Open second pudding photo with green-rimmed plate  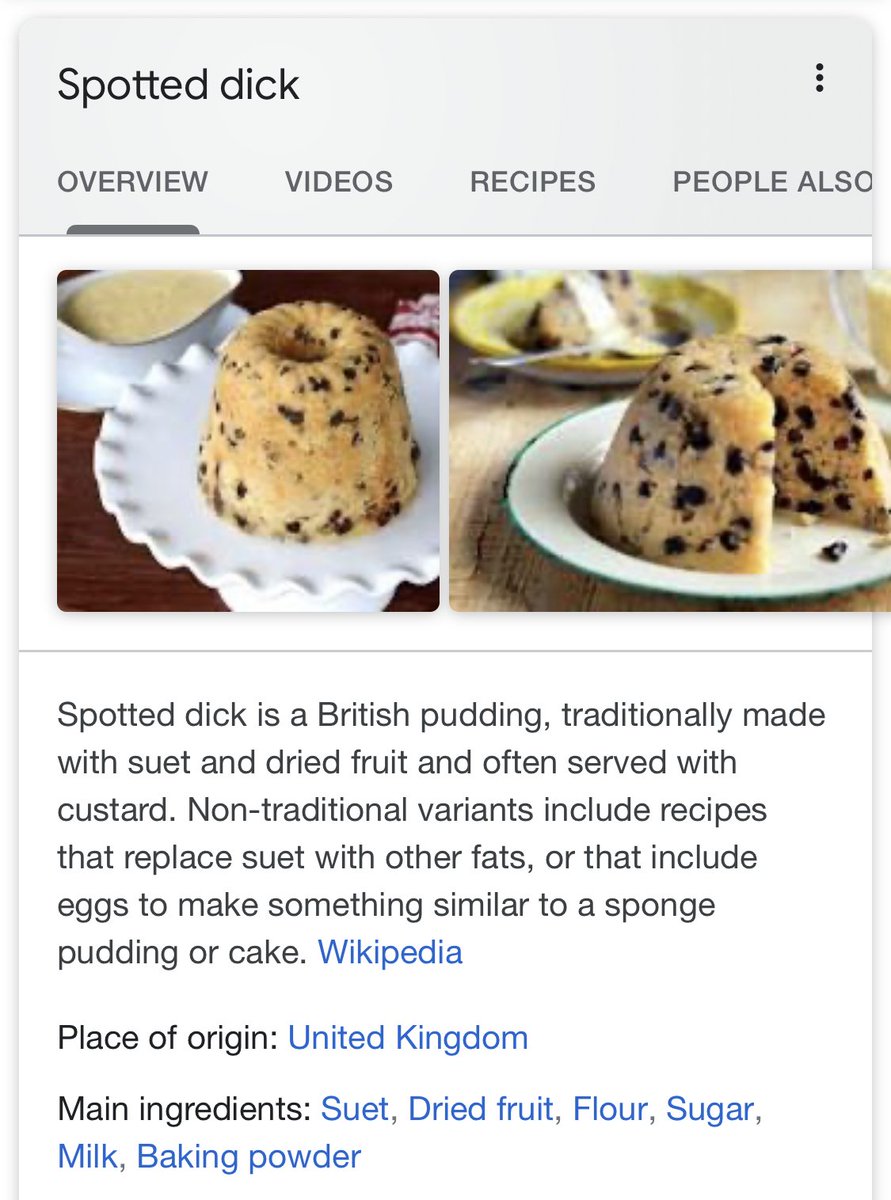(x=670, y=441)
